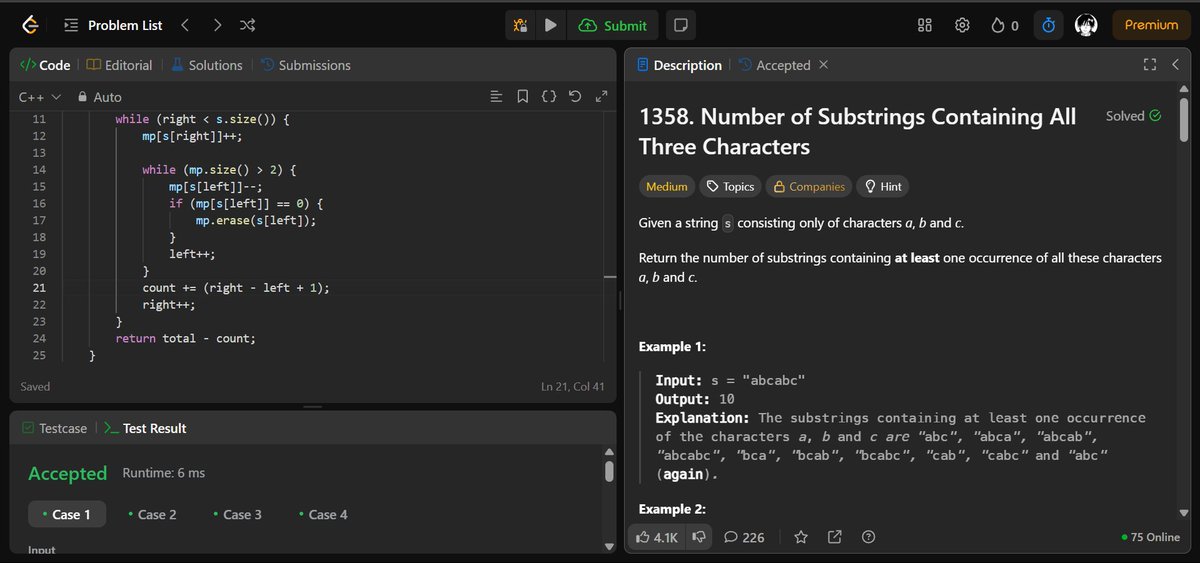Click the debugger icon beside Run

click(520, 25)
